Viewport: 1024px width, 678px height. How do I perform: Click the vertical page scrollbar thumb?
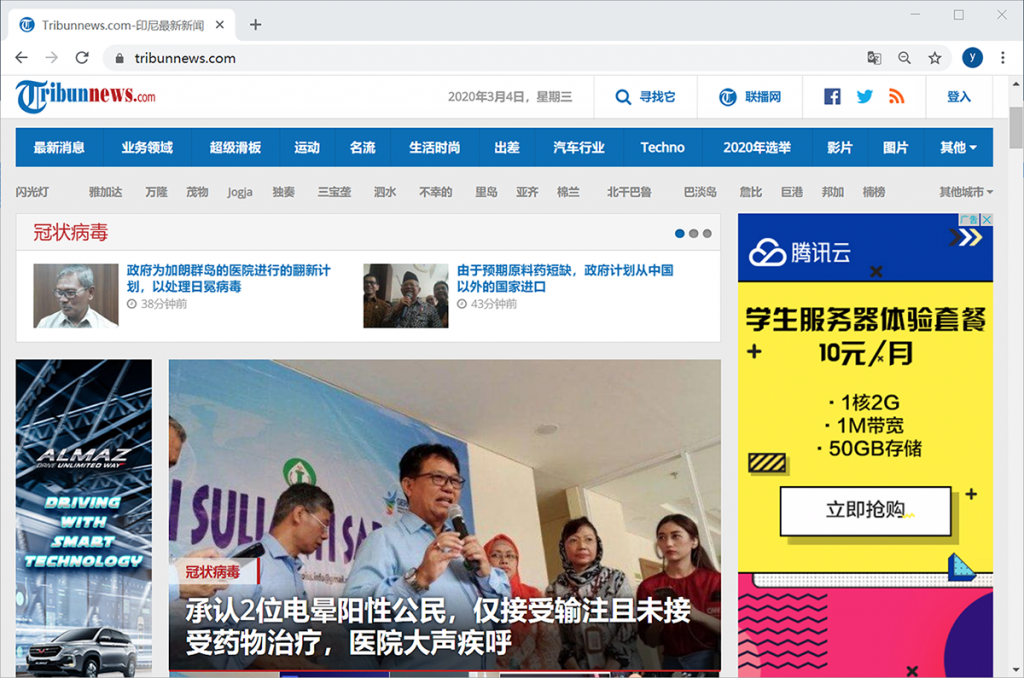tap(1016, 127)
